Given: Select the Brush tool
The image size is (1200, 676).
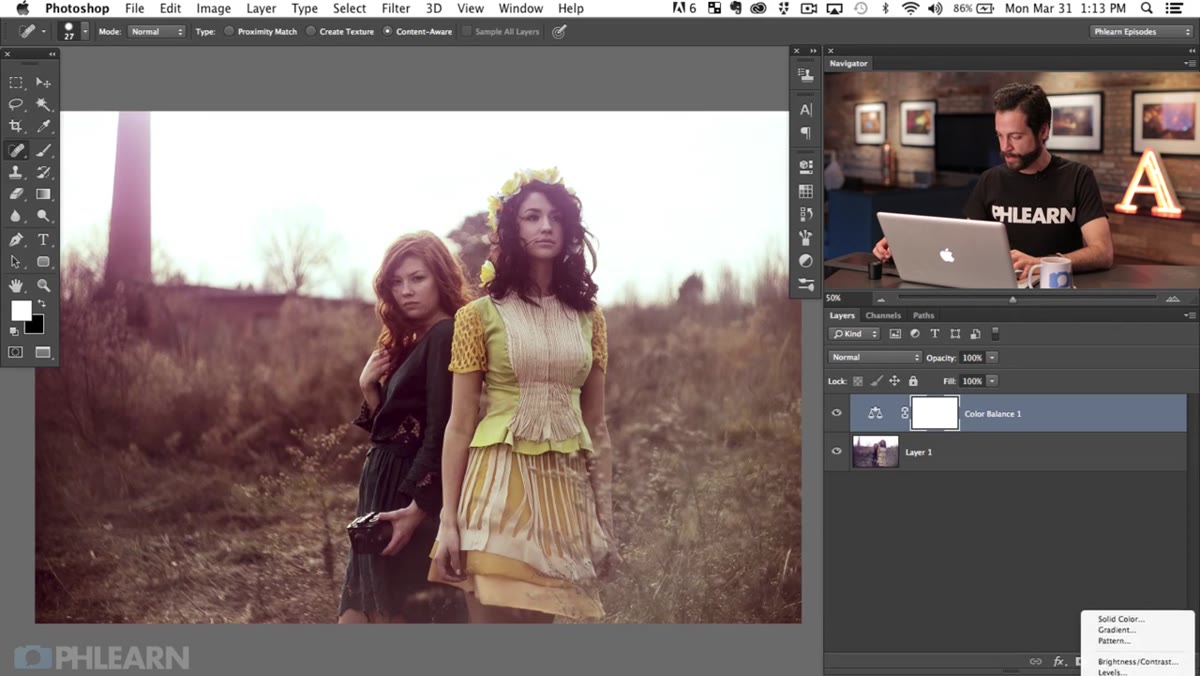Looking at the screenshot, I should (x=43, y=150).
